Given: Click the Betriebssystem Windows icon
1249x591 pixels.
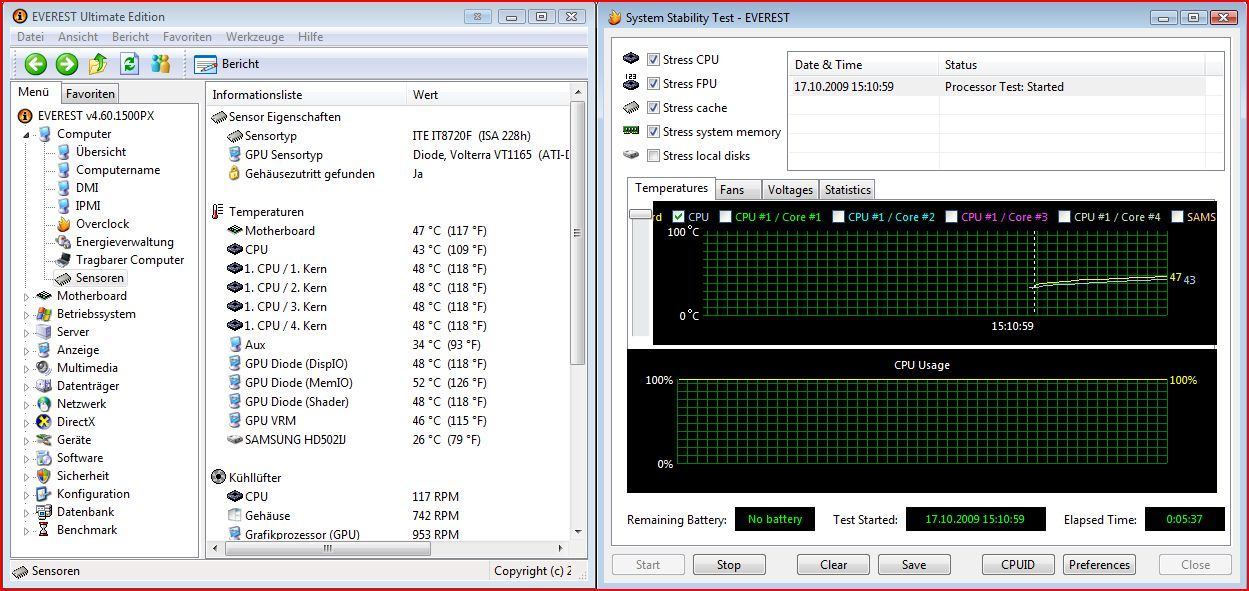Looking at the screenshot, I should click(44, 314).
